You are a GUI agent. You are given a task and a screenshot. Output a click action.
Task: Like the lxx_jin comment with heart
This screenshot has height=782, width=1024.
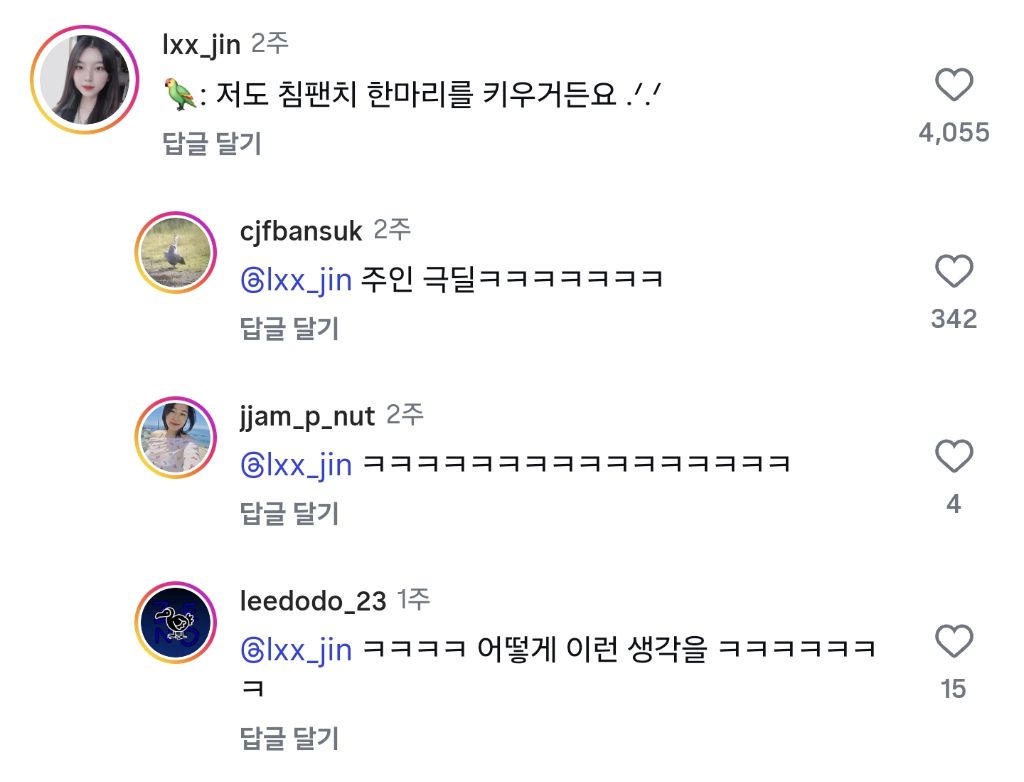(954, 87)
